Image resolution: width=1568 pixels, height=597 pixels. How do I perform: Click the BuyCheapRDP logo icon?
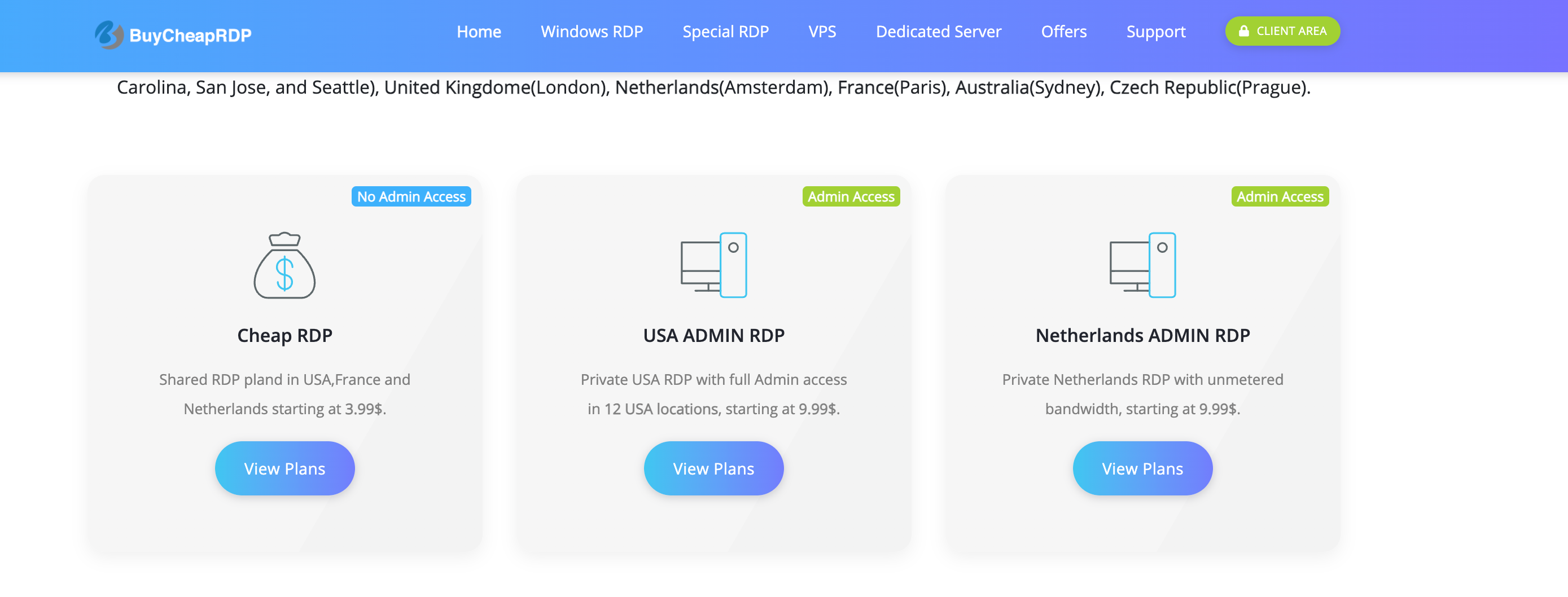[109, 34]
